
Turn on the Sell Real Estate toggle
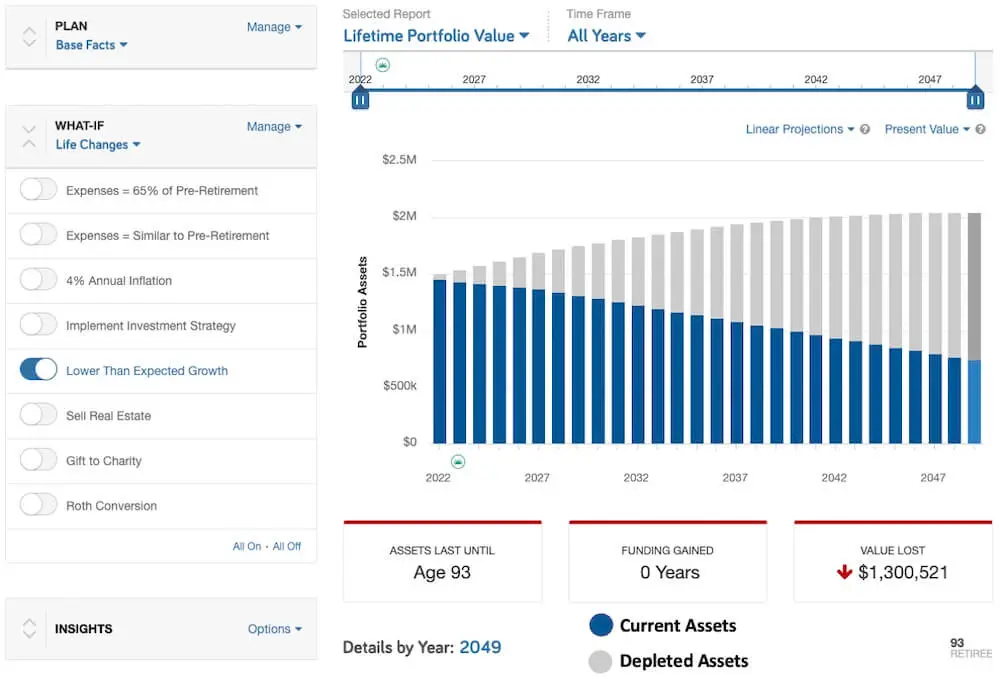click(x=39, y=415)
